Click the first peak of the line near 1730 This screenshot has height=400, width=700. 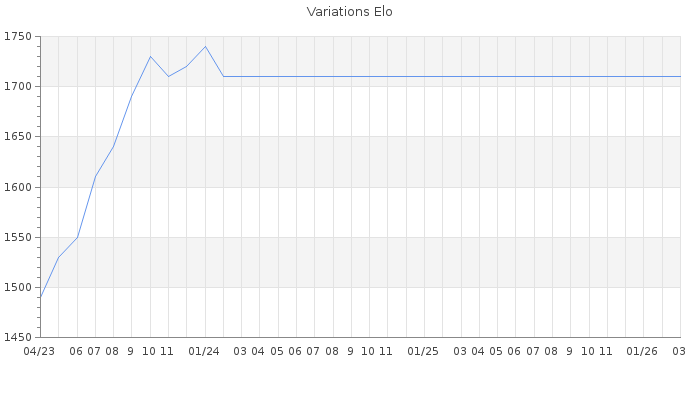[x=150, y=56]
